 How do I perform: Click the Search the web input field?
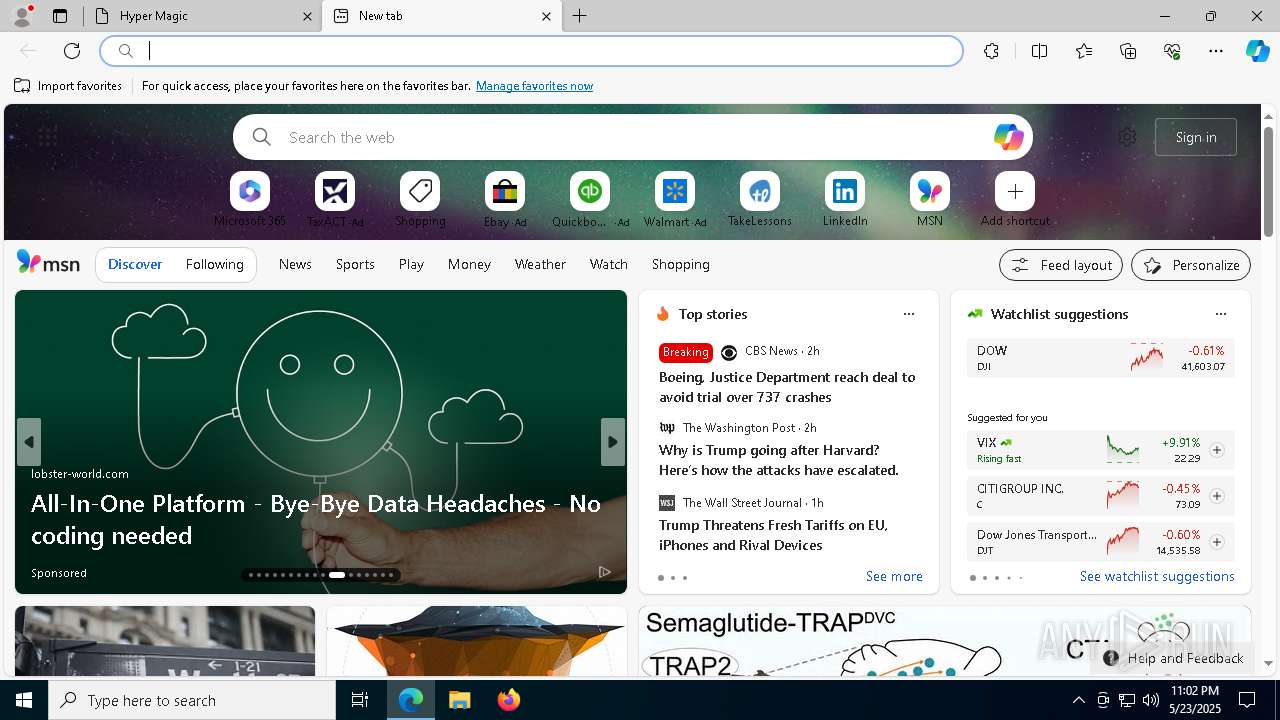(632, 137)
